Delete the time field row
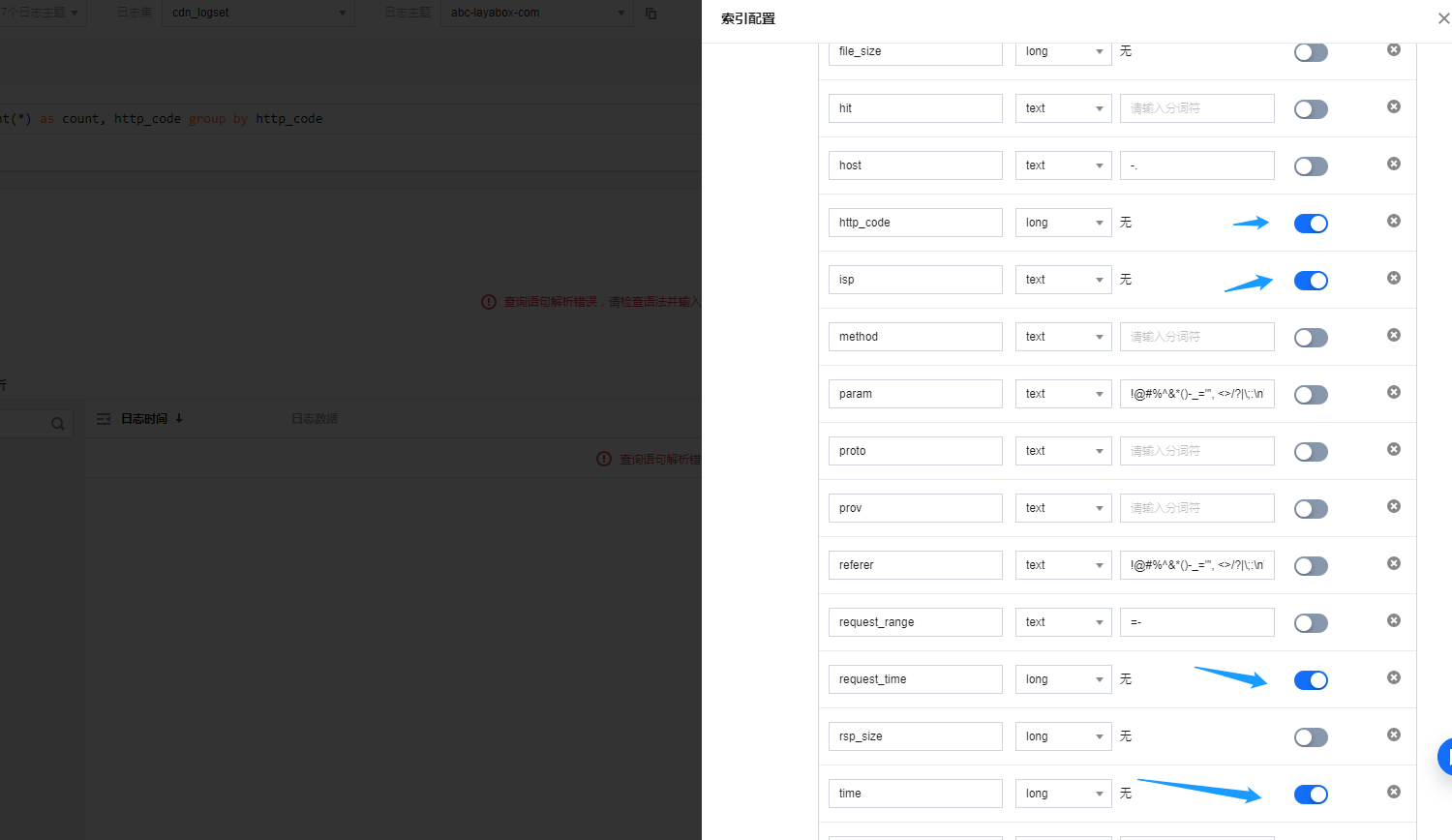1452x840 pixels. (x=1394, y=792)
